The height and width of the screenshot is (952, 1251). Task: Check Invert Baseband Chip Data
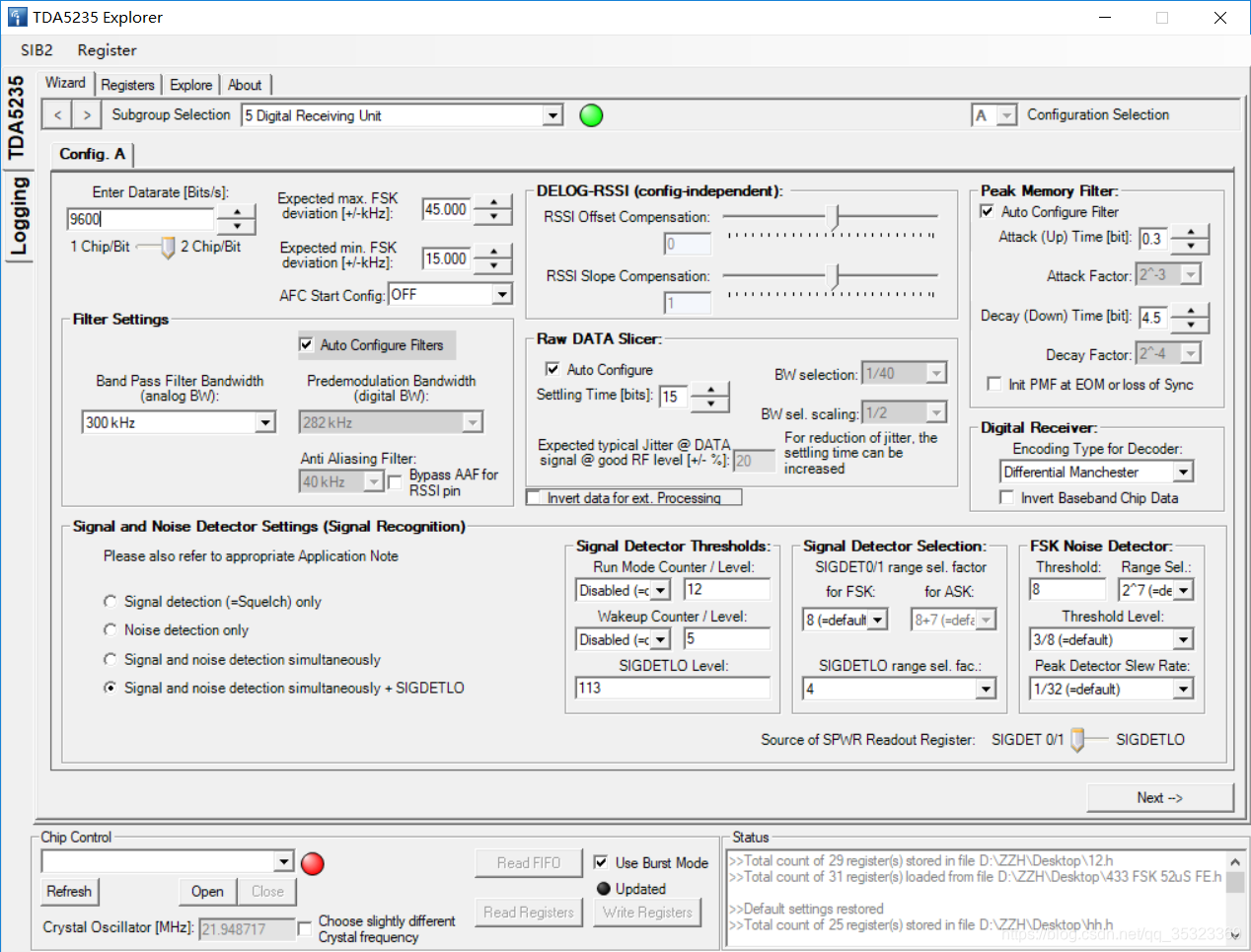pyautogui.click(x=1006, y=497)
